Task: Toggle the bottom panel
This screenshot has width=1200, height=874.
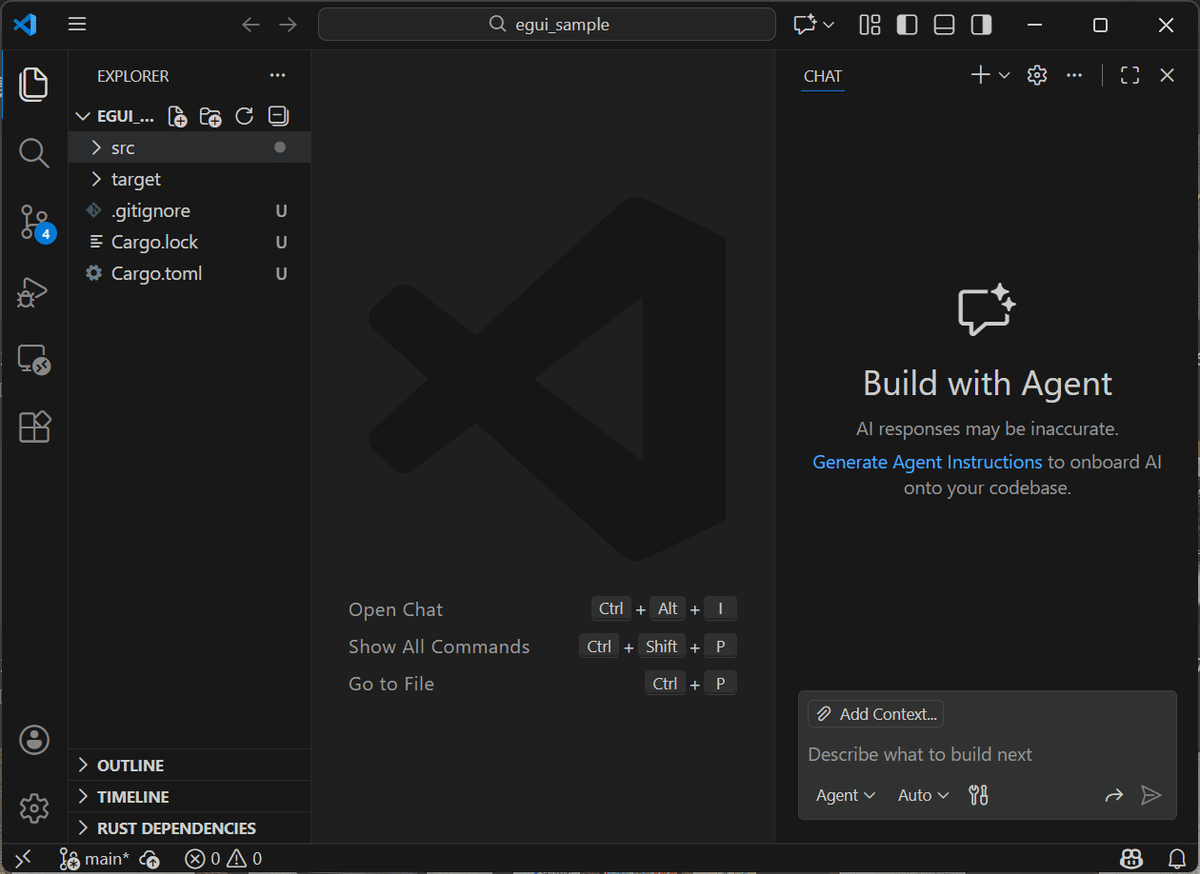Action: tap(944, 25)
